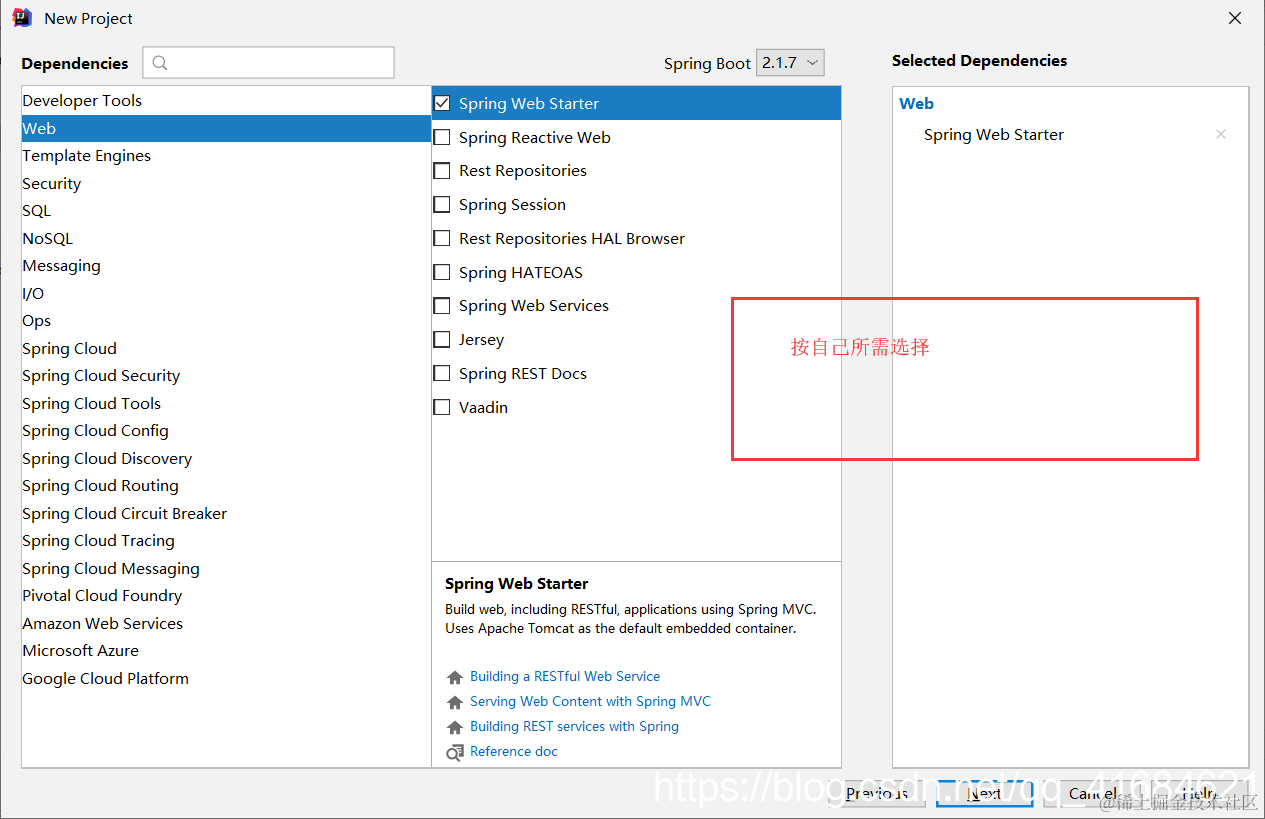Uncheck the Spring Web Starter checkbox
1265x819 pixels.
click(x=442, y=103)
